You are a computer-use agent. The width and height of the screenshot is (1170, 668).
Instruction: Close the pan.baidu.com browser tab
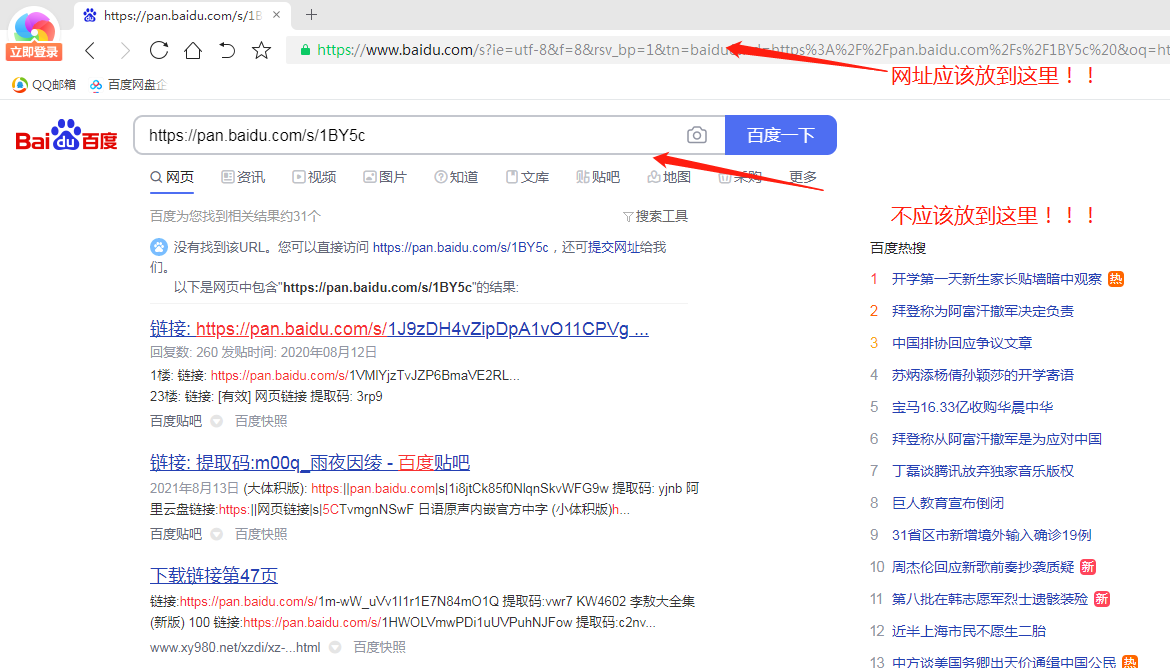[x=277, y=14]
